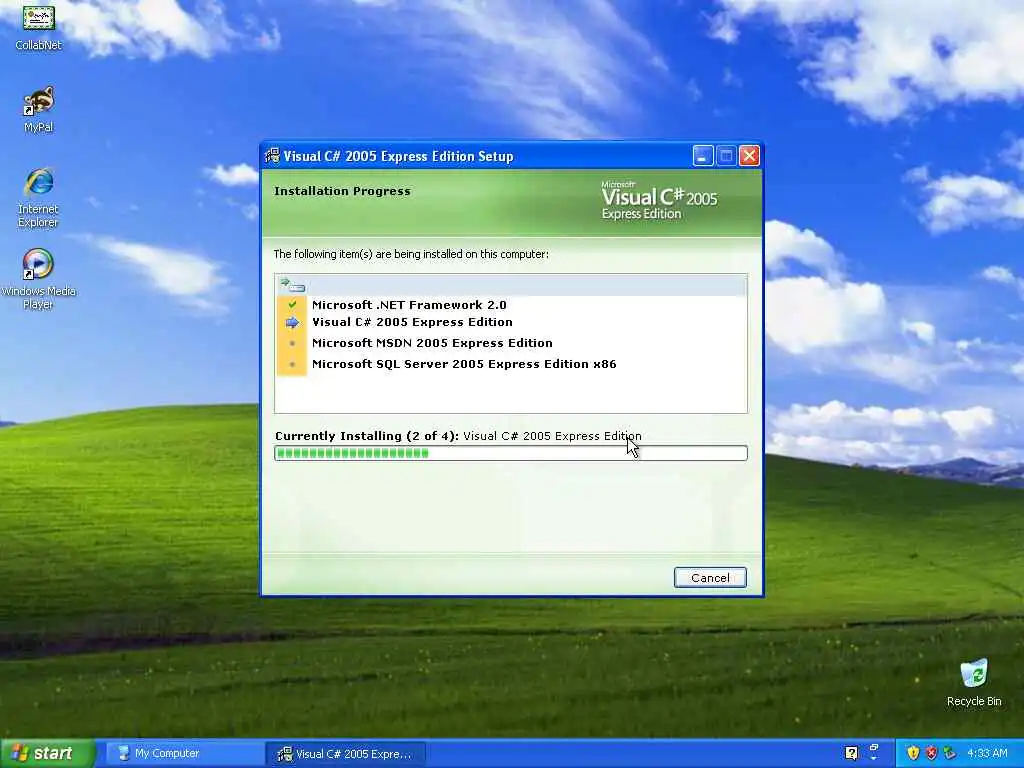The image size is (1024, 768).
Task: Click the yellow security shield tray icon
Action: coord(913,753)
